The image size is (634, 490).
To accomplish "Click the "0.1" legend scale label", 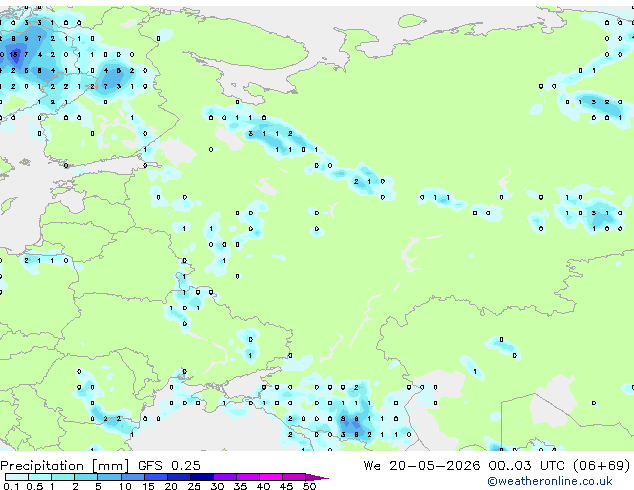I will [x=11, y=486].
